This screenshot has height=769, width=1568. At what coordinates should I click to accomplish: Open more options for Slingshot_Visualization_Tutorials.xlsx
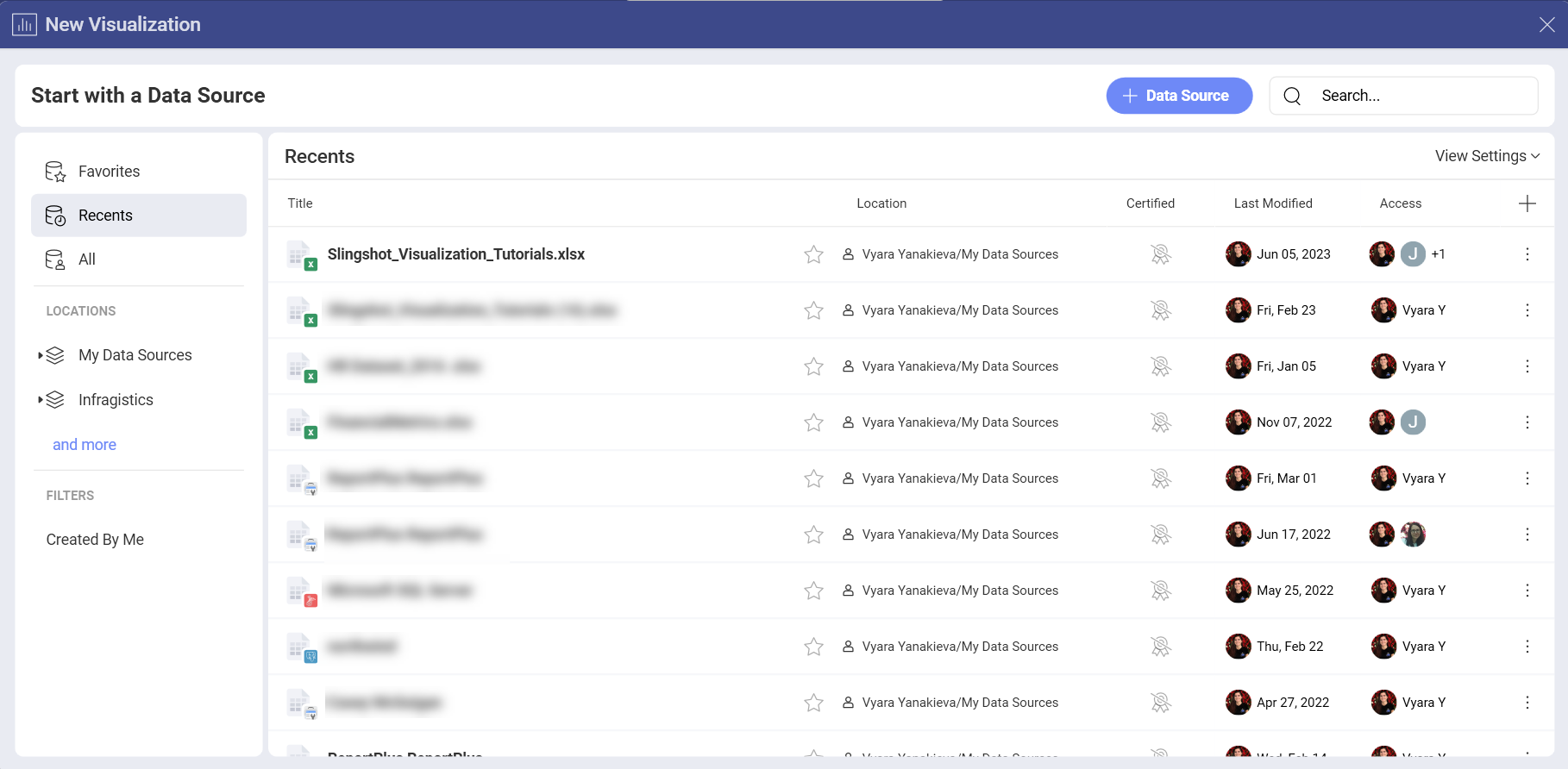coord(1527,254)
